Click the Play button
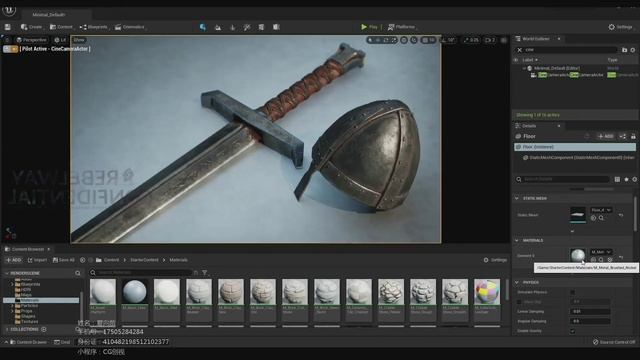Screen dimensions: 640x360 pyautogui.click(x=369, y=27)
